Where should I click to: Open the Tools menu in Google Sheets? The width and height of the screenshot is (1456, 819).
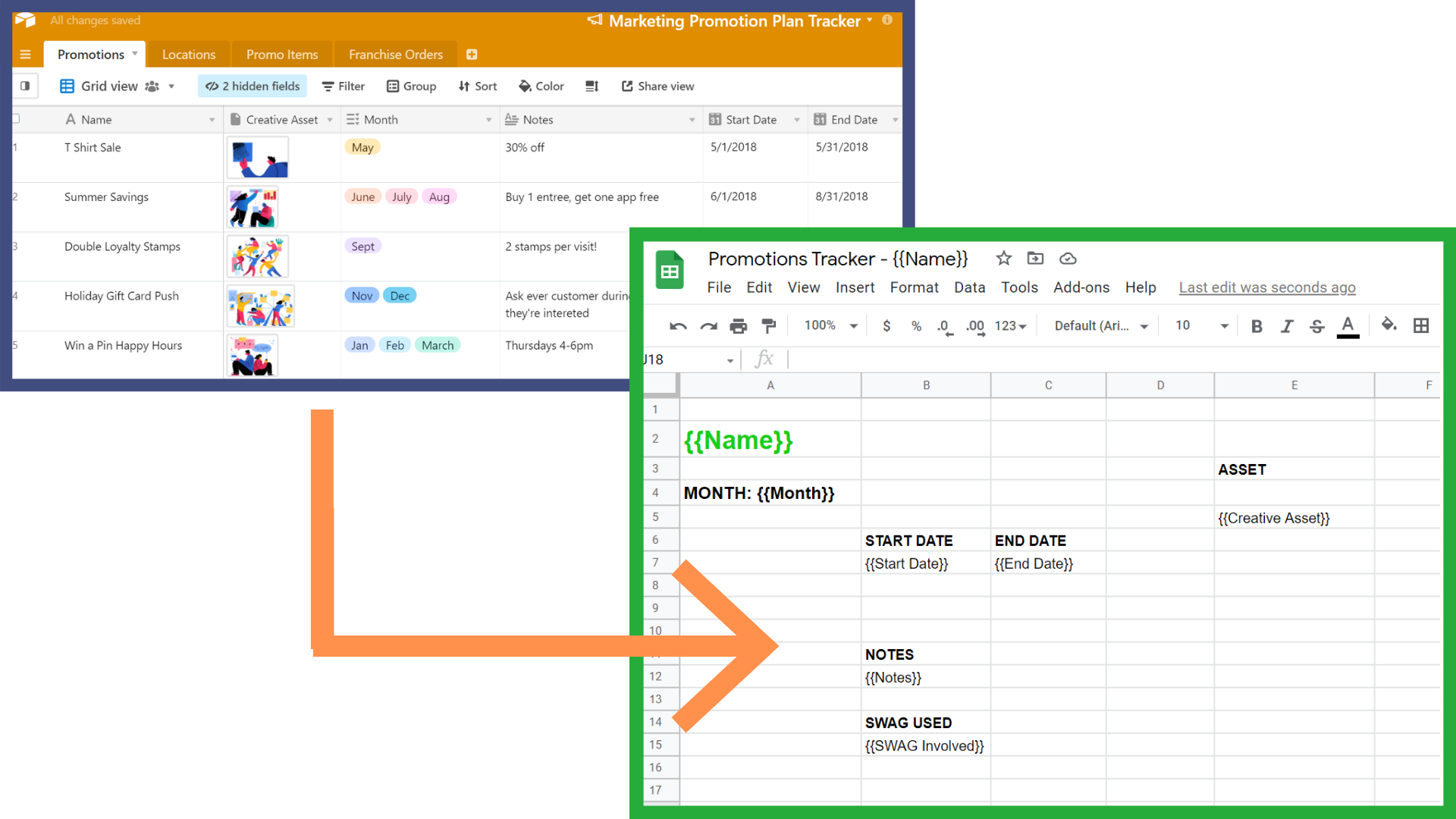pyautogui.click(x=1019, y=287)
